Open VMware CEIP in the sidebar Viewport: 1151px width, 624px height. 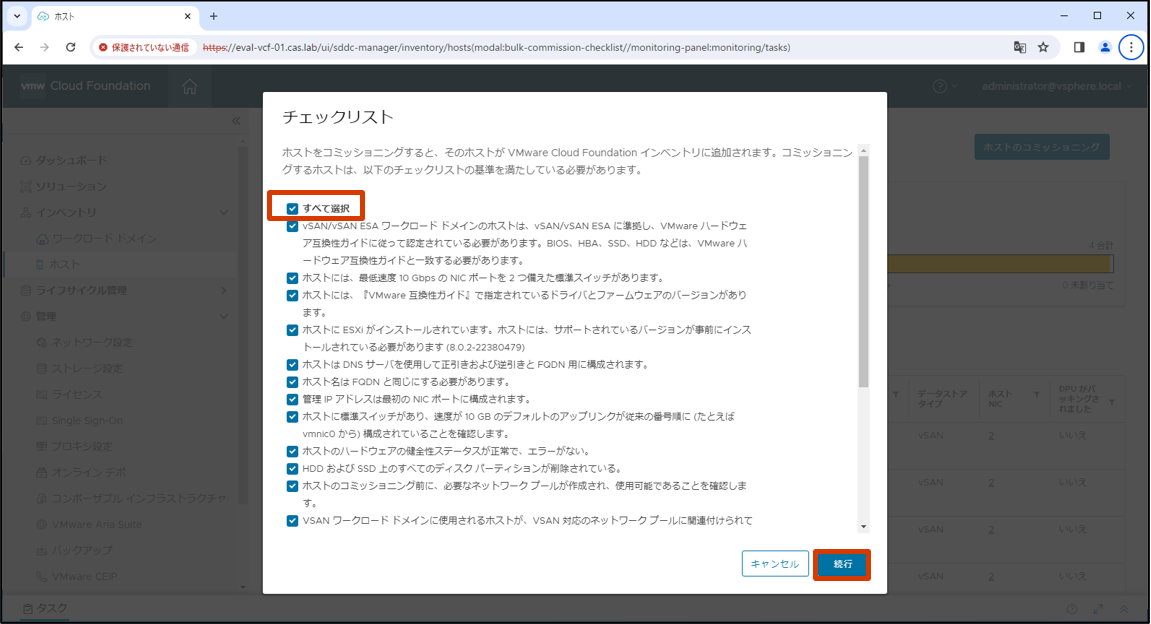click(x=84, y=577)
